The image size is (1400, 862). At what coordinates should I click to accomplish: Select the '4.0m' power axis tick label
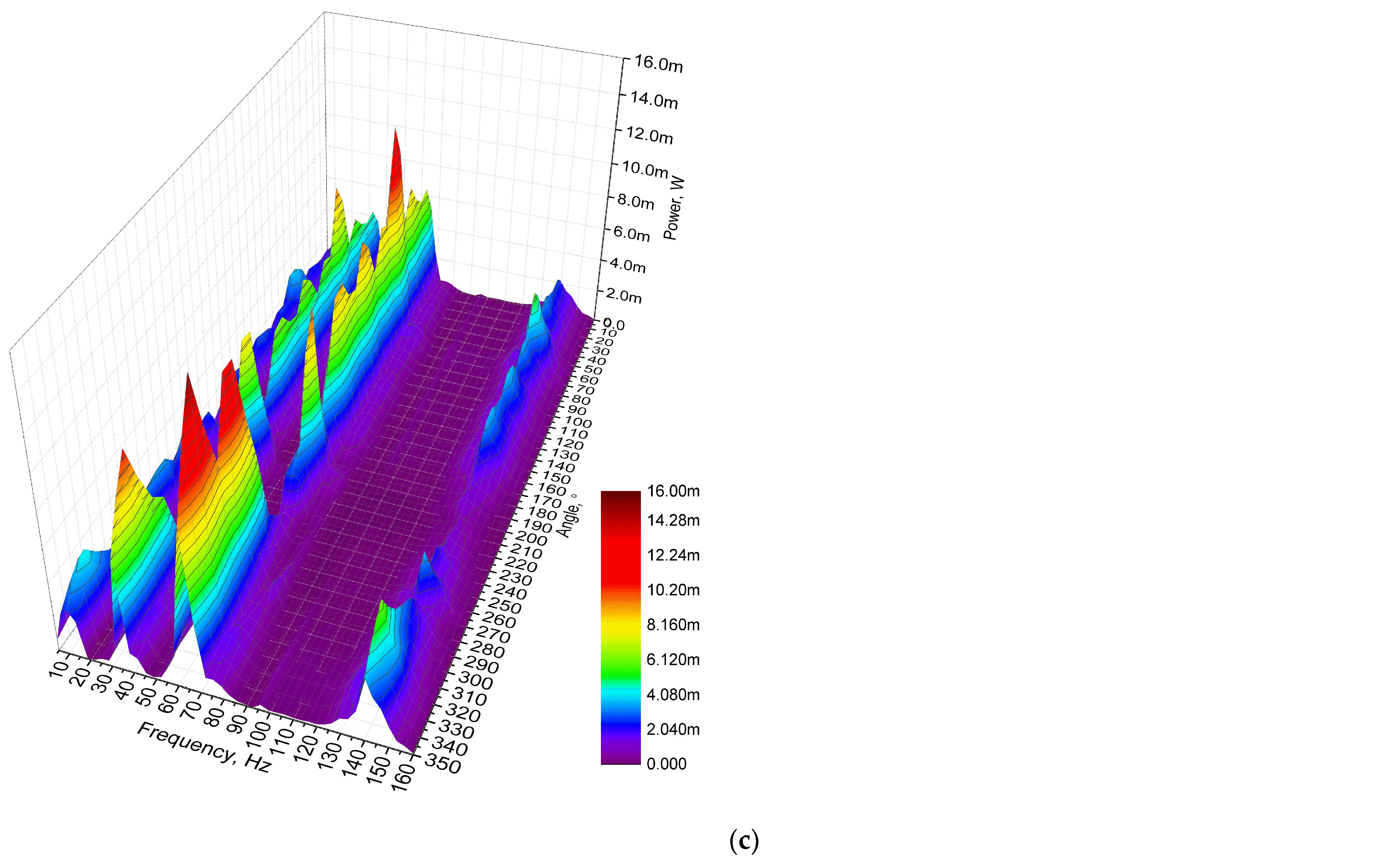pos(627,265)
